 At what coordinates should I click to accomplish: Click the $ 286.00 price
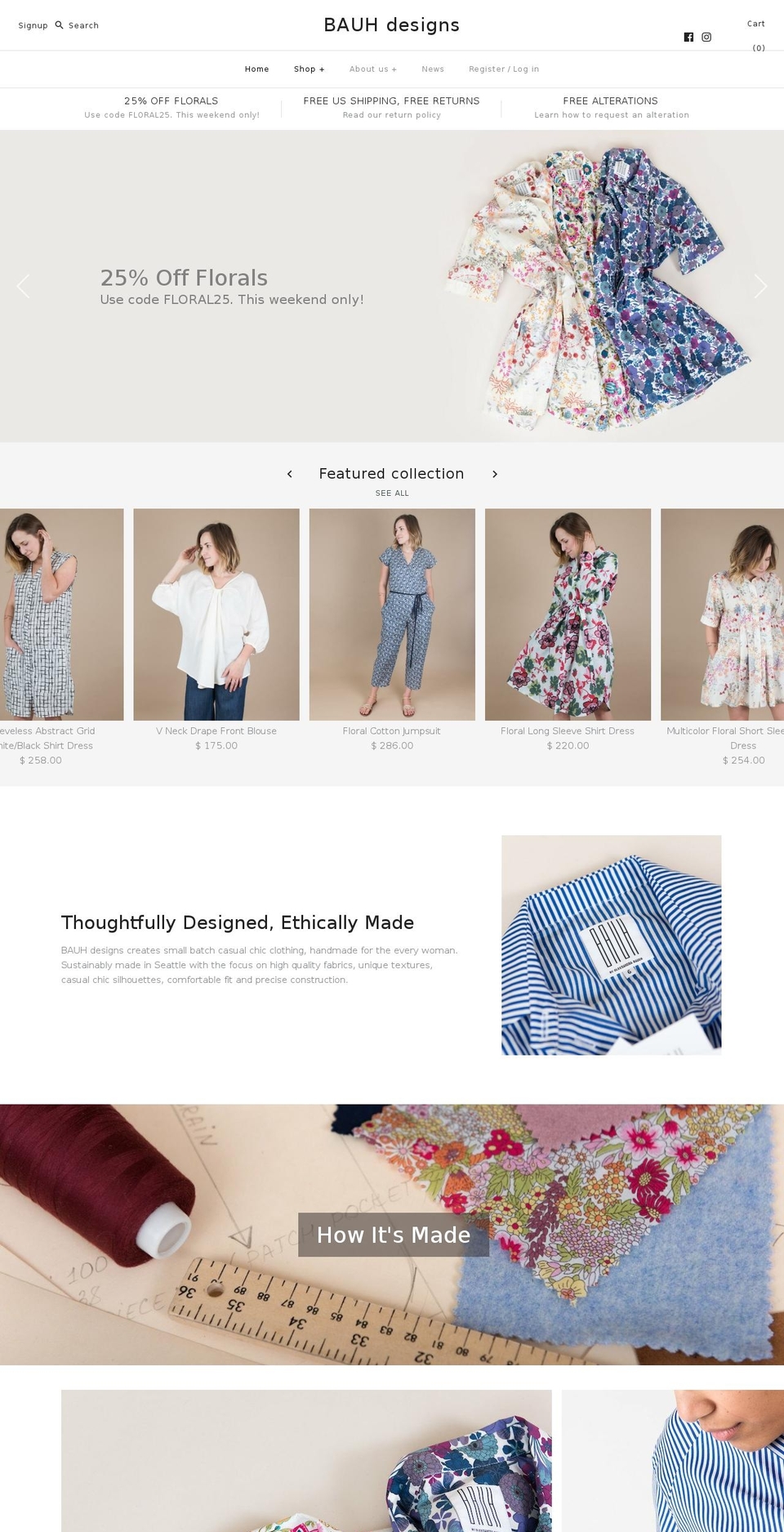[392, 746]
